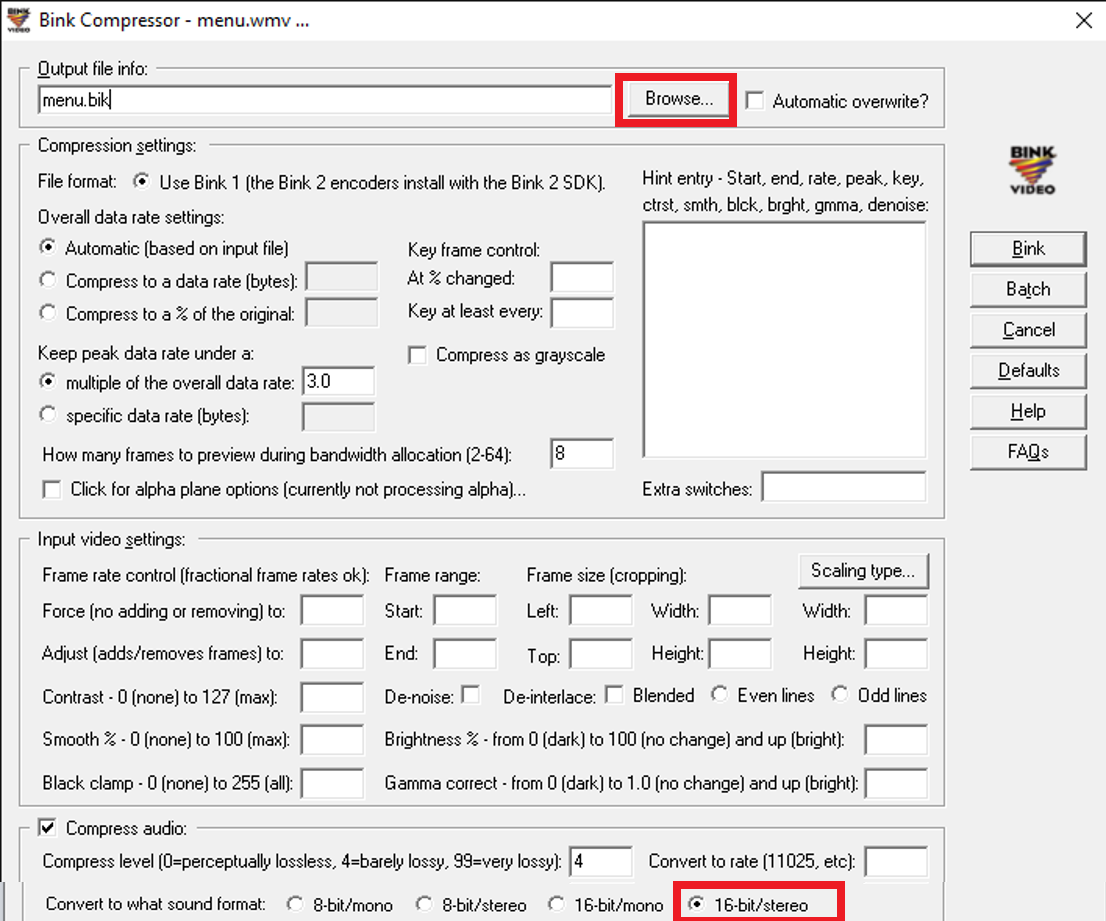1106x921 pixels.
Task: Select 8-bit/mono sound format
Action: click(x=295, y=904)
